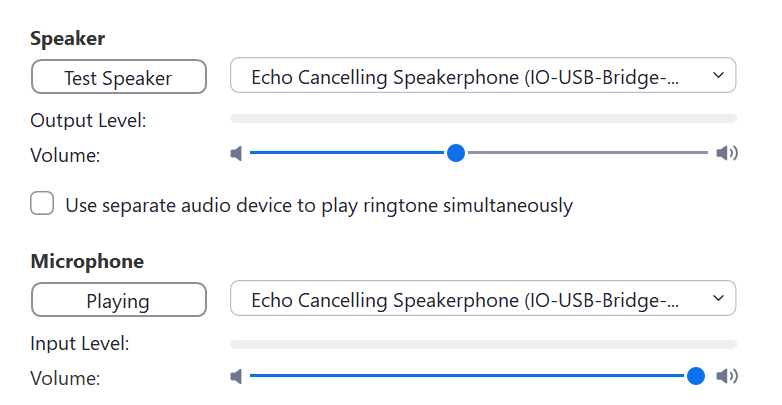Click the gray unfilled part of the Speaker volume track
The height and width of the screenshot is (405, 782).
pyautogui.click(x=590, y=153)
